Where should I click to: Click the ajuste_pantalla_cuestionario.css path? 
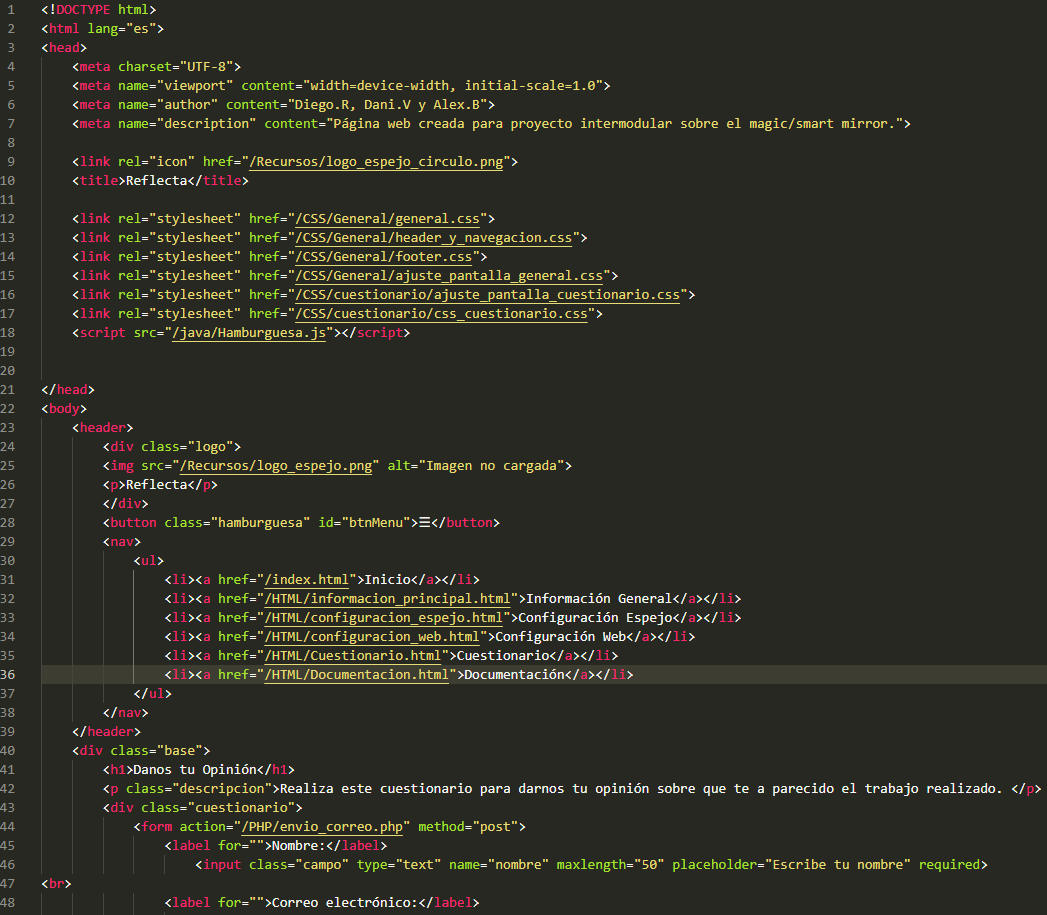(x=487, y=295)
